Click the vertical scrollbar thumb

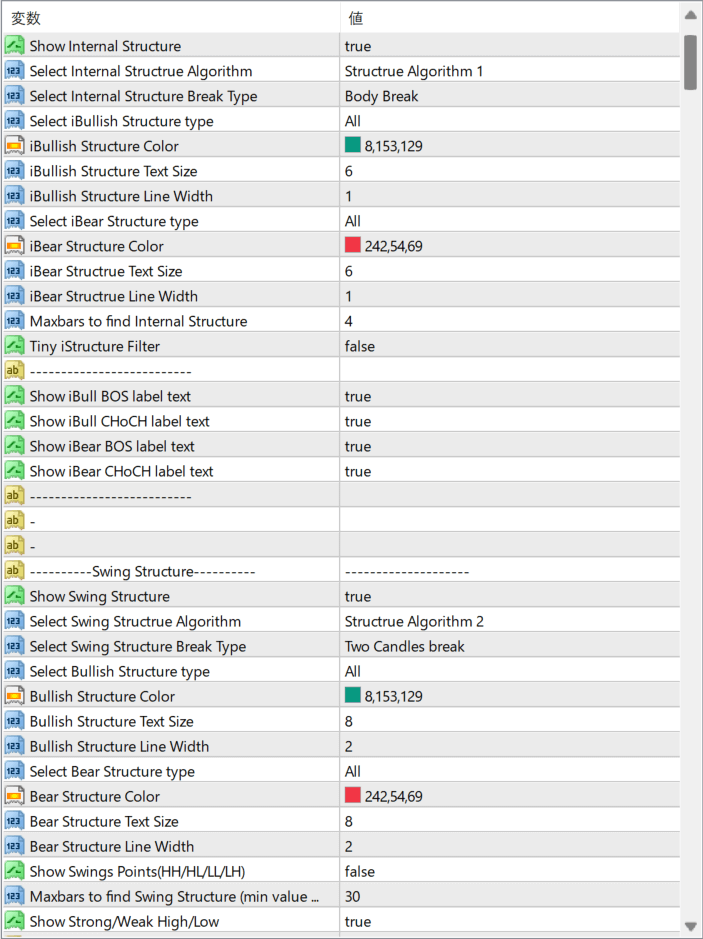(690, 62)
